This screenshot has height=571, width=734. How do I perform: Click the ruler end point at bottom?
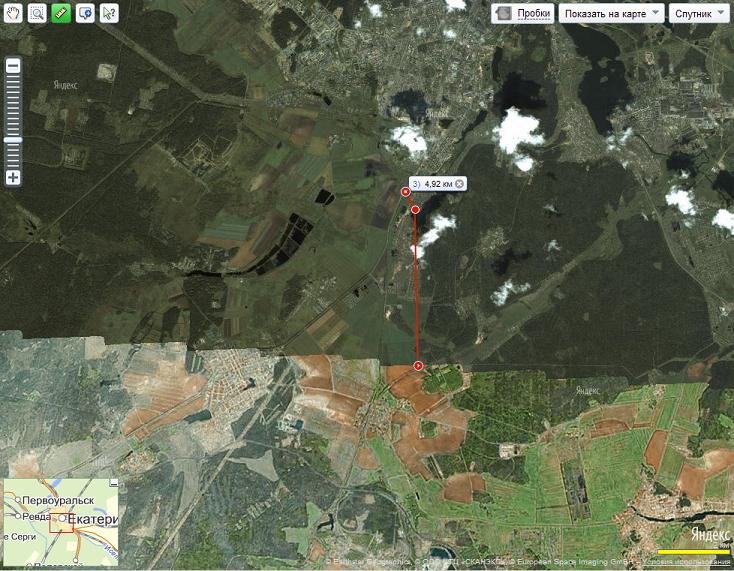(x=417, y=367)
